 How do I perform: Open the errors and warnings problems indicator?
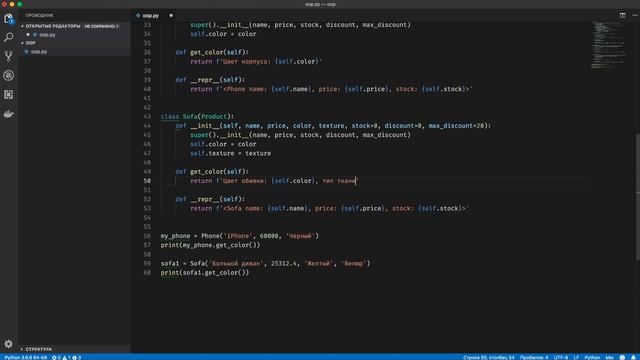(67, 357)
